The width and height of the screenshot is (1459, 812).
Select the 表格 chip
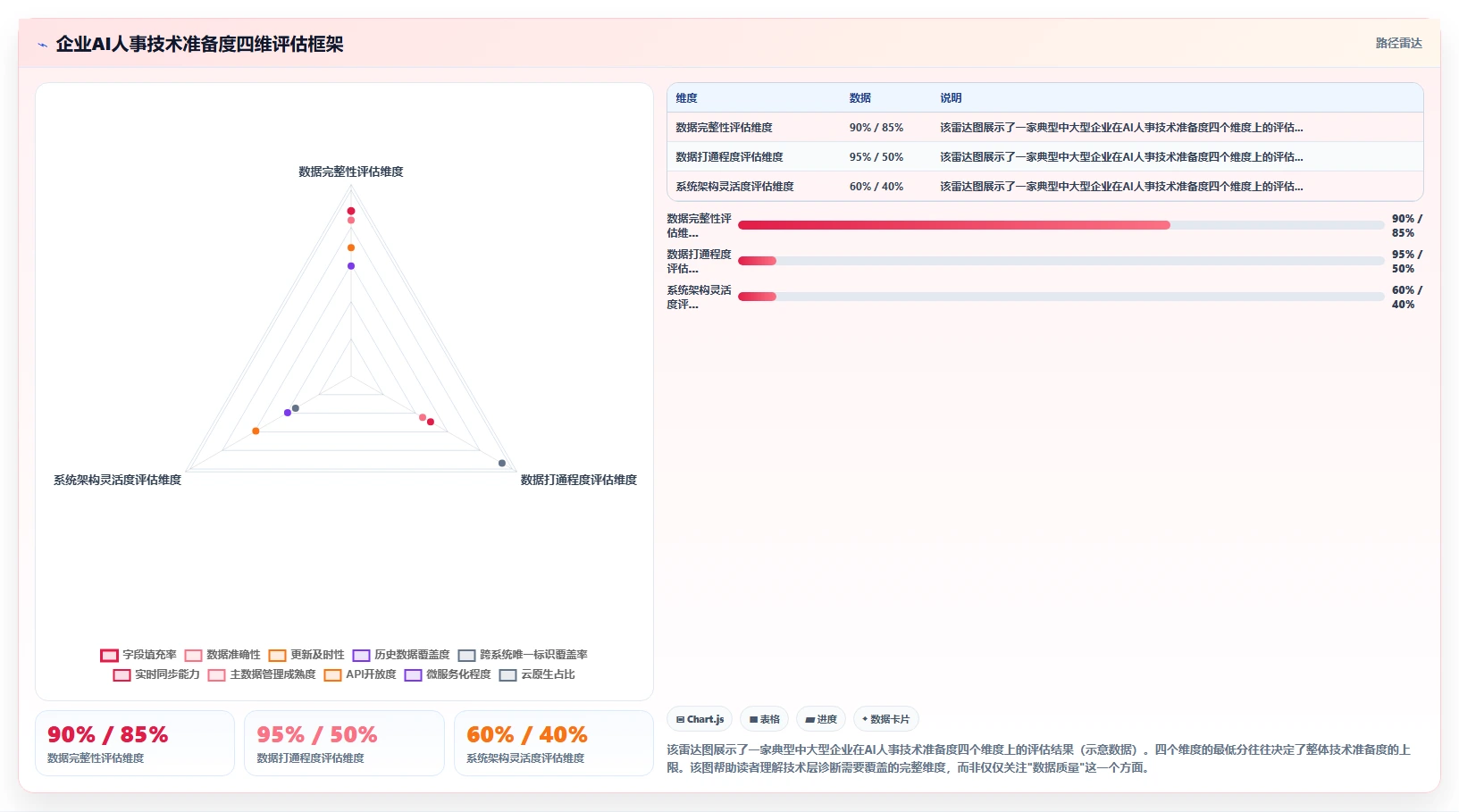pos(764,719)
